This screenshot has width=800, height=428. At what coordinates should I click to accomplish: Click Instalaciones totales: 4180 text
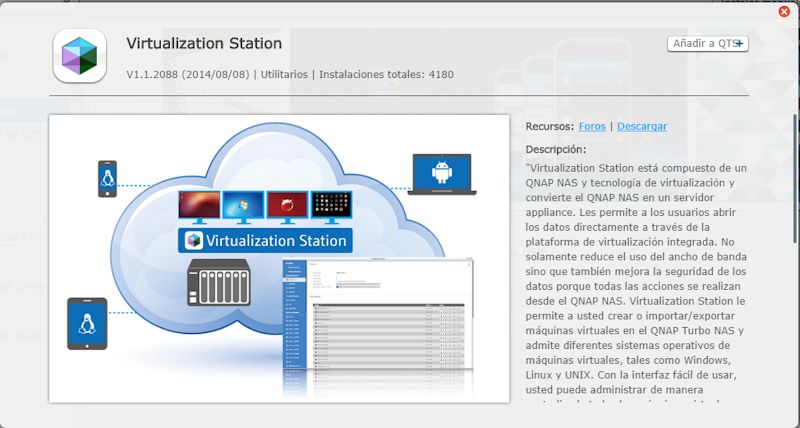point(386,74)
